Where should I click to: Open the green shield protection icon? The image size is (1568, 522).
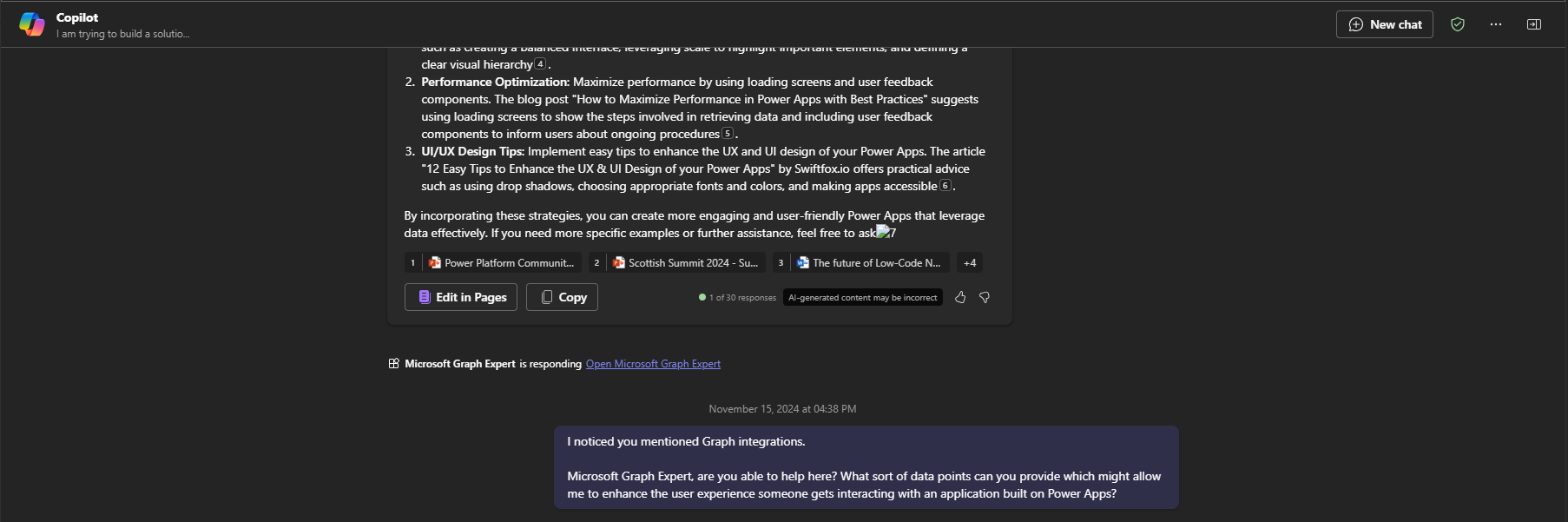(x=1458, y=24)
